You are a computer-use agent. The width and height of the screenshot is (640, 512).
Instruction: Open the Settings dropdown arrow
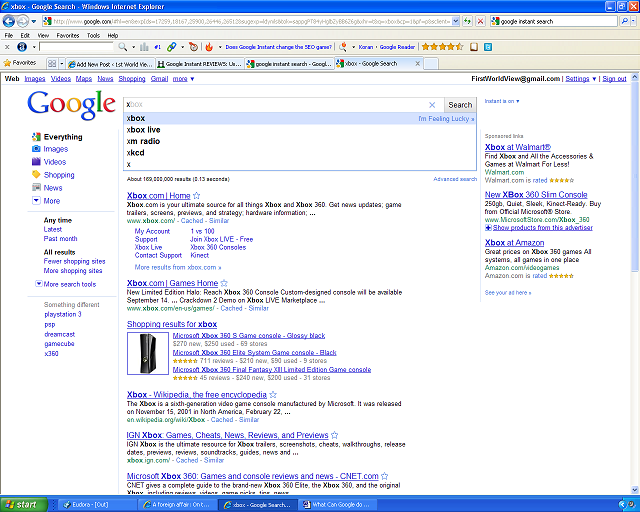point(594,79)
